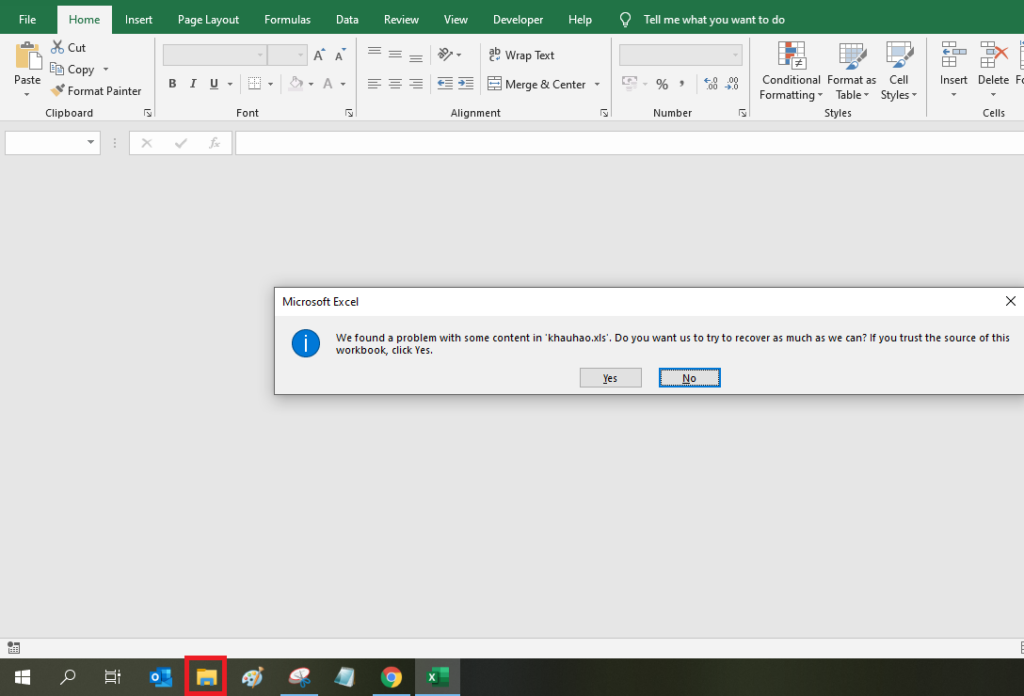Increase decimal places
Screen dimensions: 1024x696
tap(711, 84)
